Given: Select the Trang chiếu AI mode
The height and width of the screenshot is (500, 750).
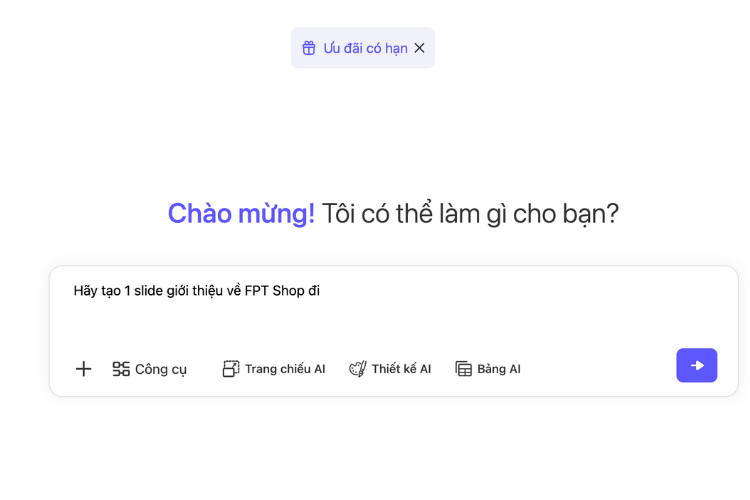Looking at the screenshot, I should tap(284, 369).
